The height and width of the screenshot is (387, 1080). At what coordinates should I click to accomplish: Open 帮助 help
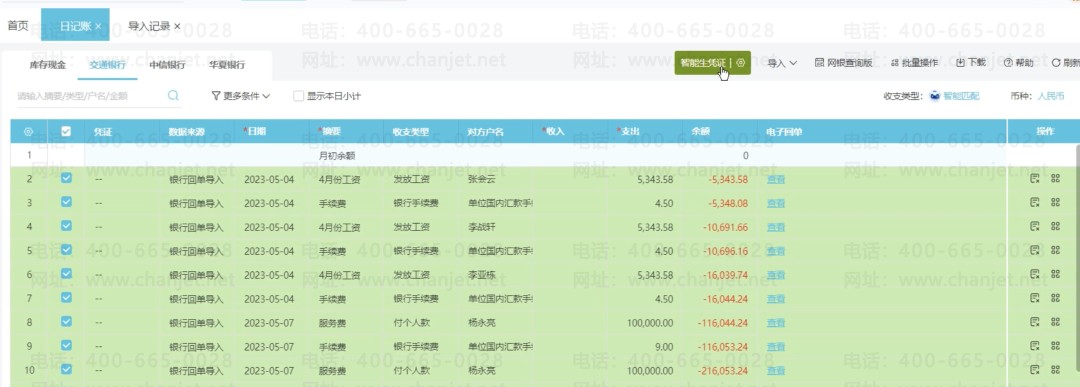pyautogui.click(x=1018, y=63)
